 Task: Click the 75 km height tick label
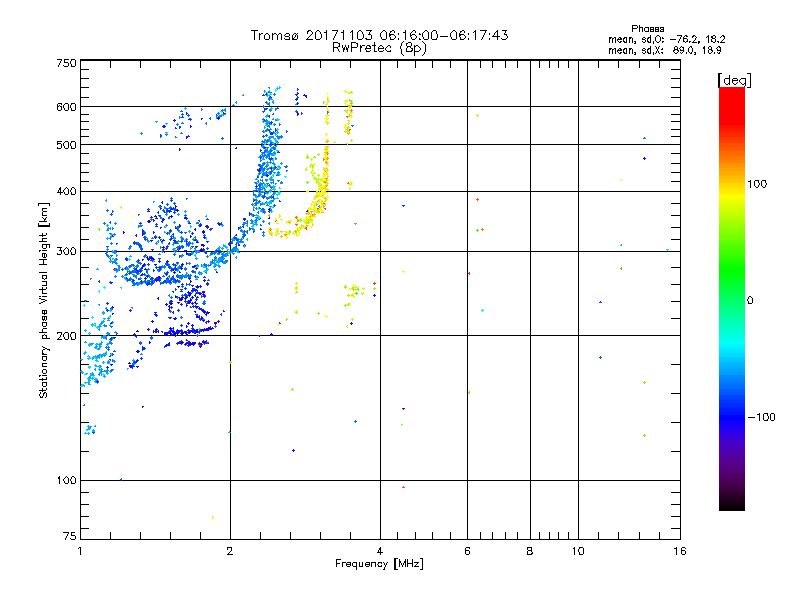click(x=70, y=536)
